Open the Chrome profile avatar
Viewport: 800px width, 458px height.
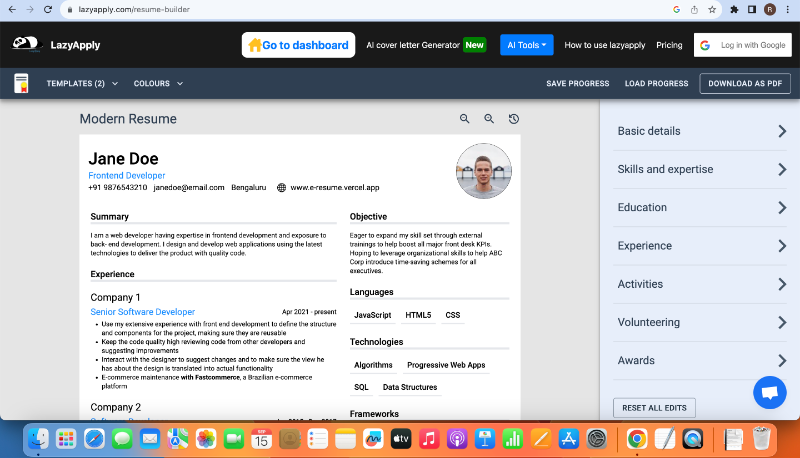coord(769,9)
